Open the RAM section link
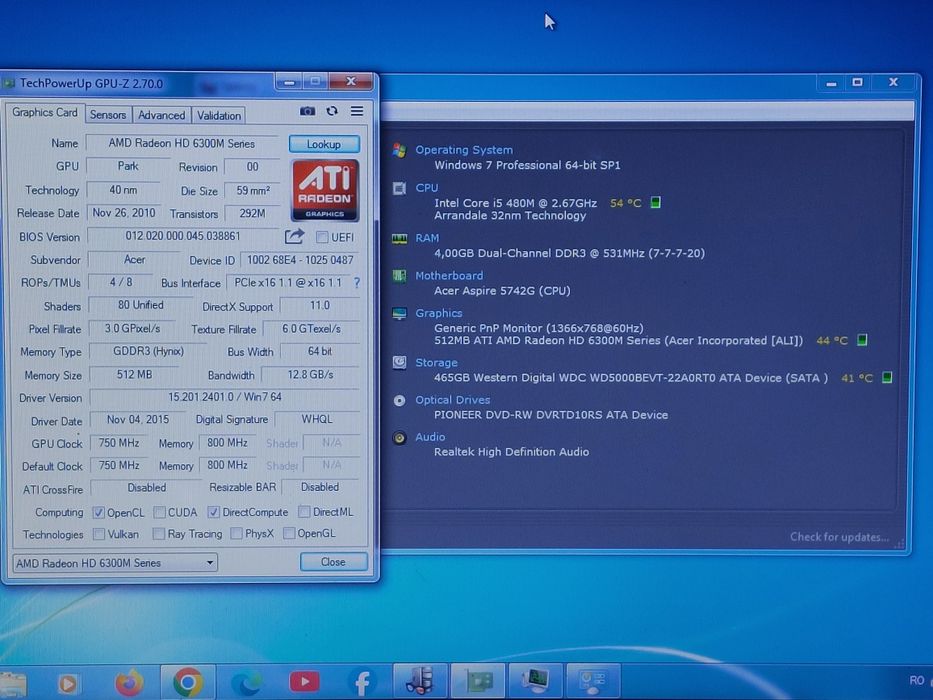The height and width of the screenshot is (700, 933). 427,238
